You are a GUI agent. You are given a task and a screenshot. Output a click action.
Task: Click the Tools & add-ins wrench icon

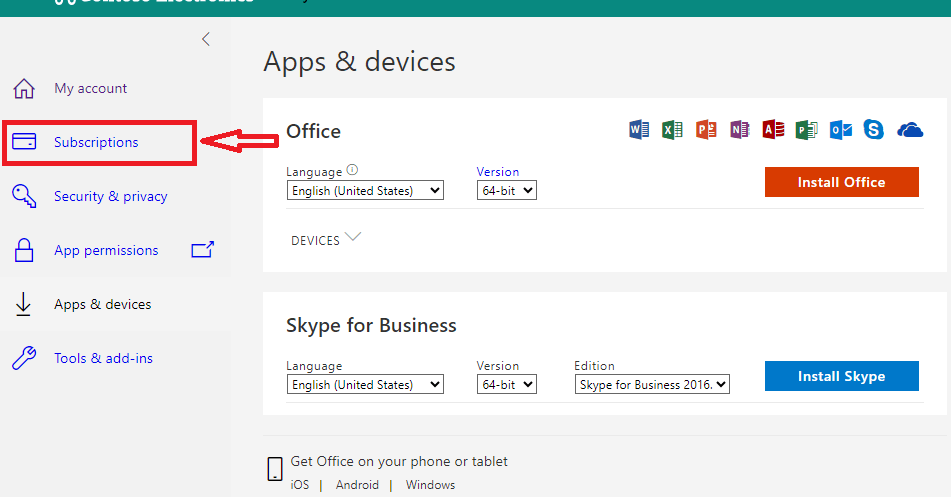coord(24,358)
